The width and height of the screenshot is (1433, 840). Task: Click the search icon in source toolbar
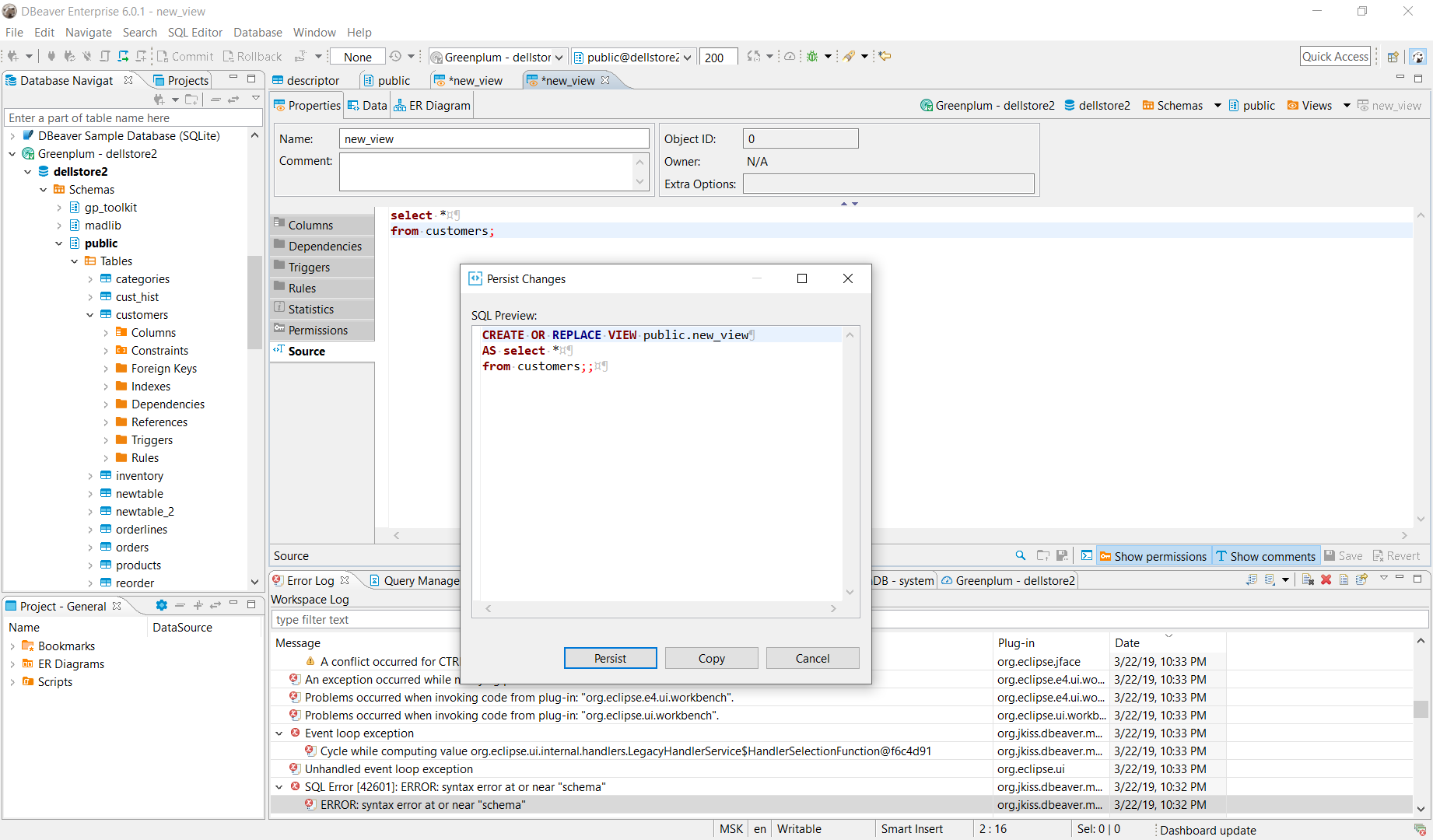coord(1020,555)
